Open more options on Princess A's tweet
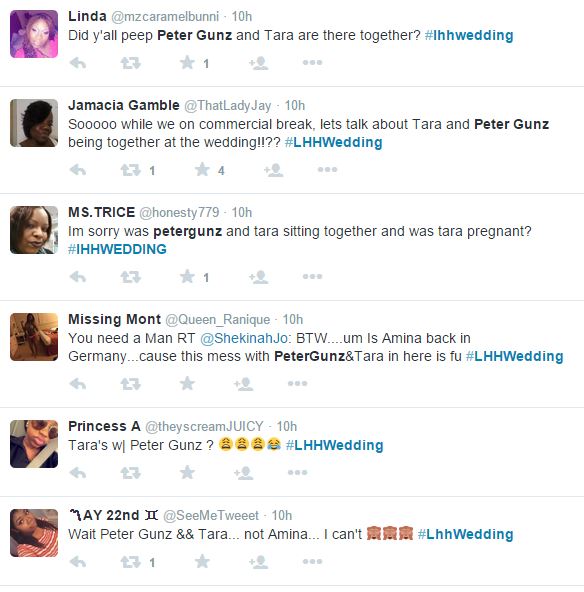The width and height of the screenshot is (584, 592). point(297,472)
